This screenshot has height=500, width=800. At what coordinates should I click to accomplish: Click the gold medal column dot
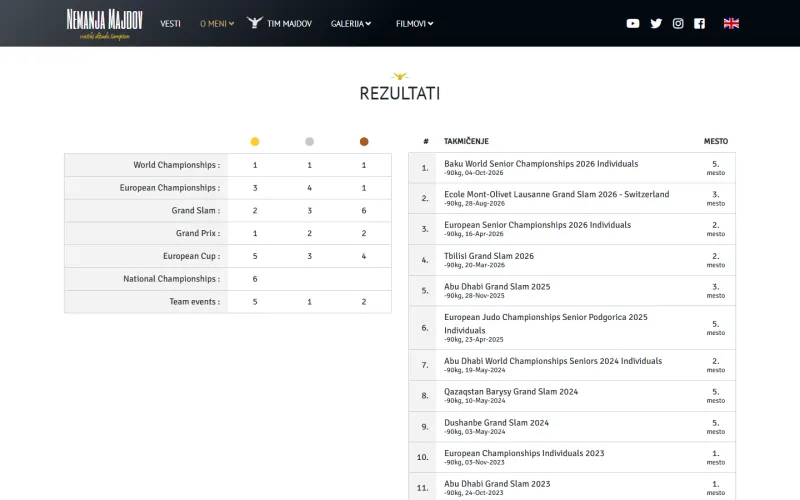pos(255,141)
